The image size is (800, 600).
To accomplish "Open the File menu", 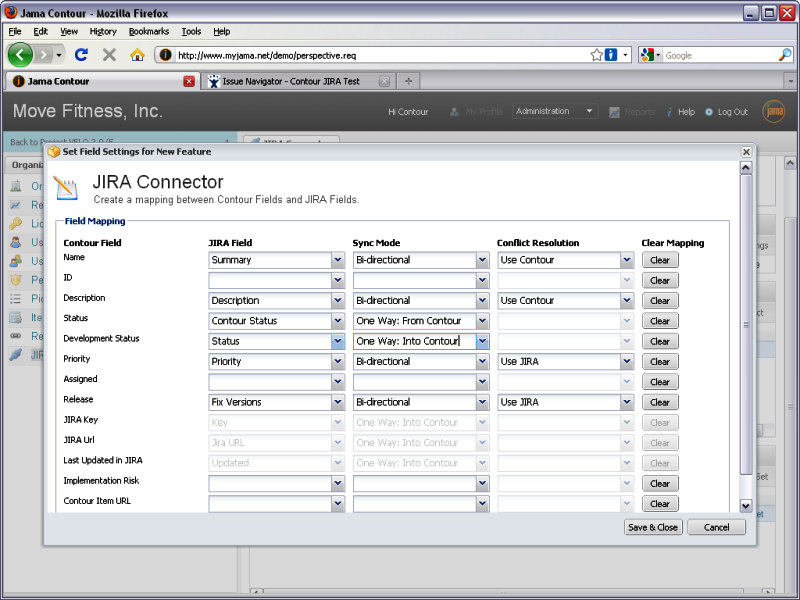I will coord(15,31).
